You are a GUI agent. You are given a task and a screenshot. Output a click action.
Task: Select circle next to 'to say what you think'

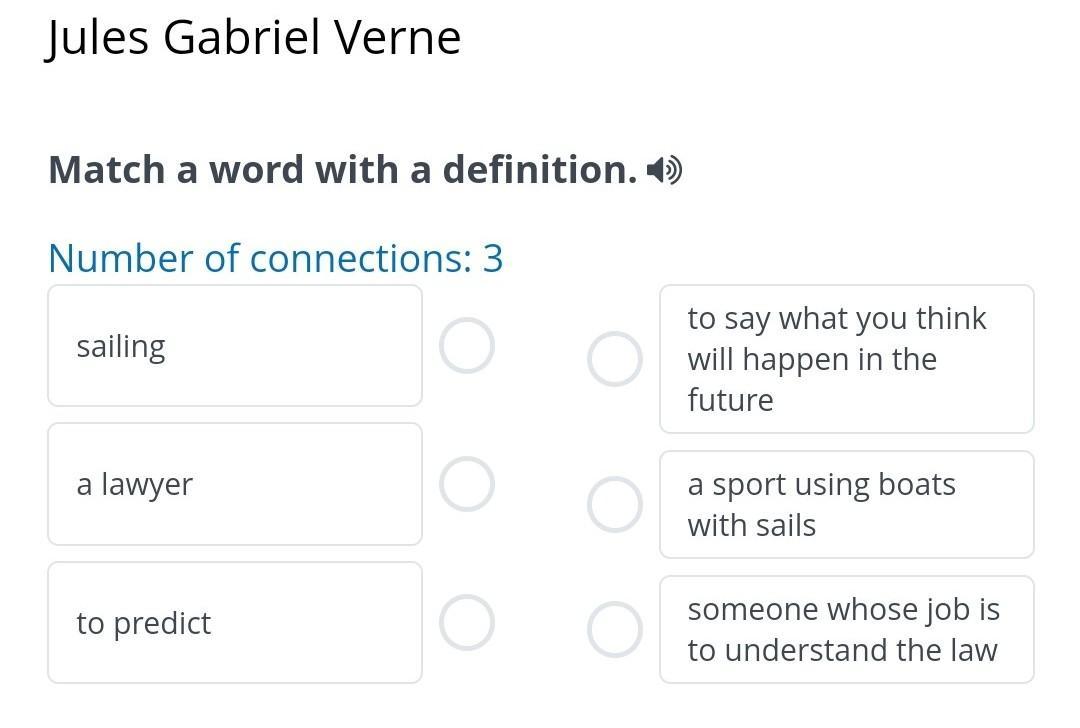pos(614,359)
